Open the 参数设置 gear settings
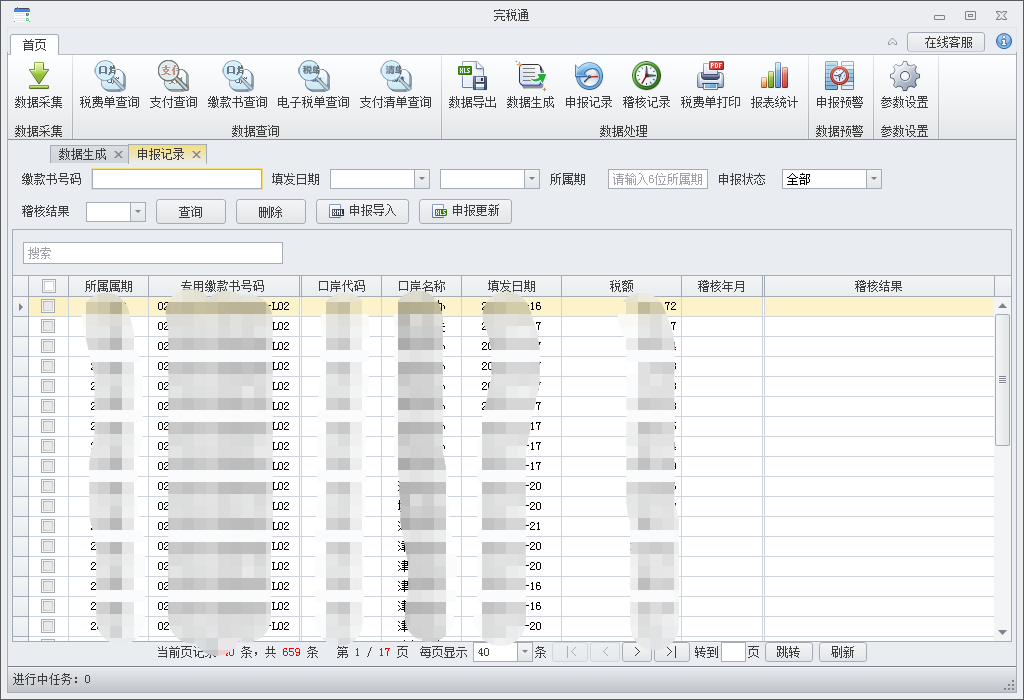 (904, 85)
